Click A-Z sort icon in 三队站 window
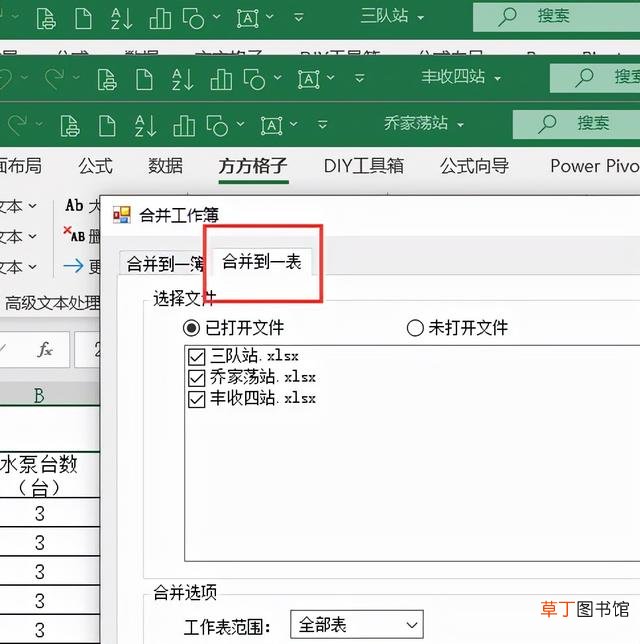This screenshot has height=644, width=640. pos(122,18)
